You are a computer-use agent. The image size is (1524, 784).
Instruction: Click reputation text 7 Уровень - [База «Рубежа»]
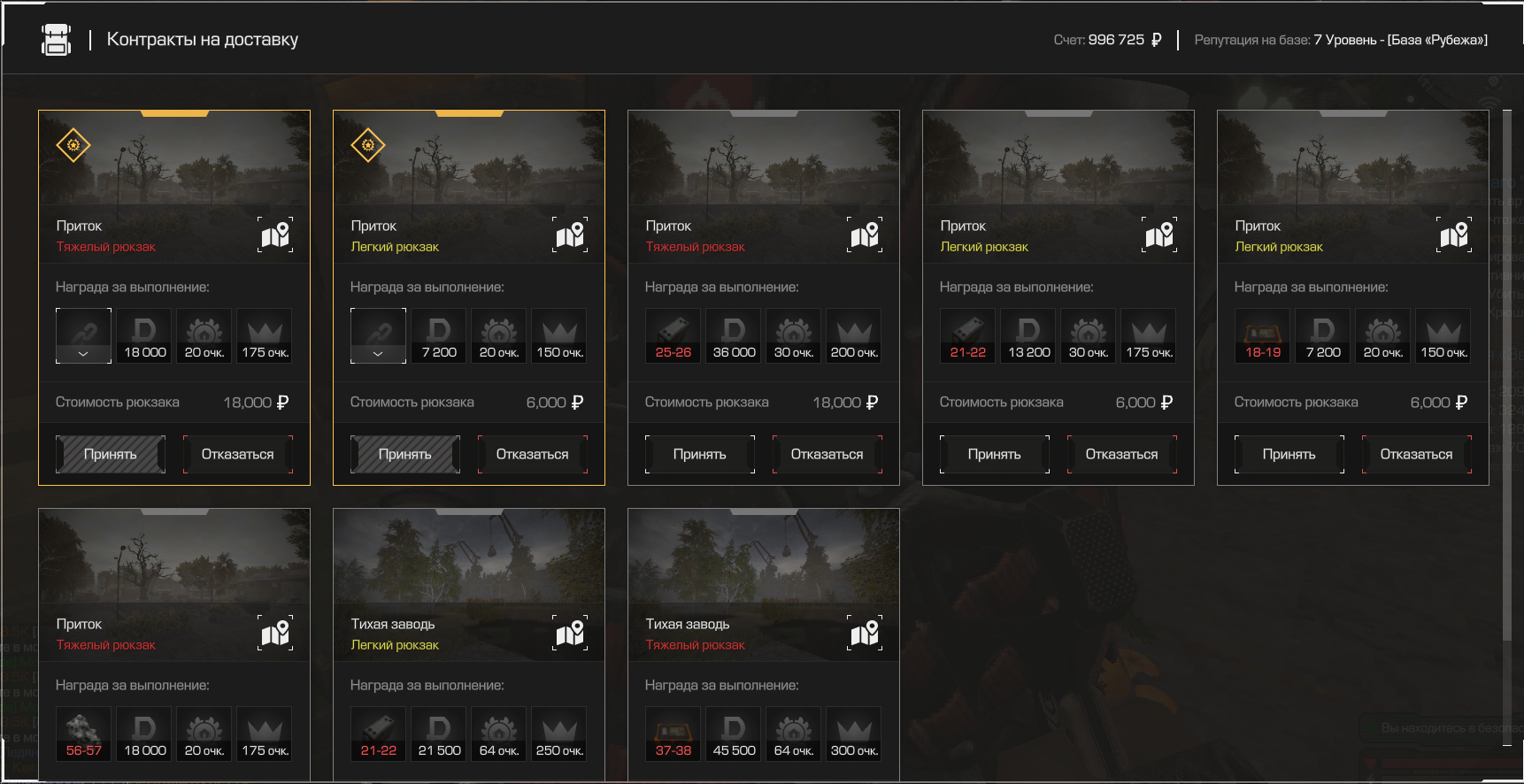tap(1400, 40)
